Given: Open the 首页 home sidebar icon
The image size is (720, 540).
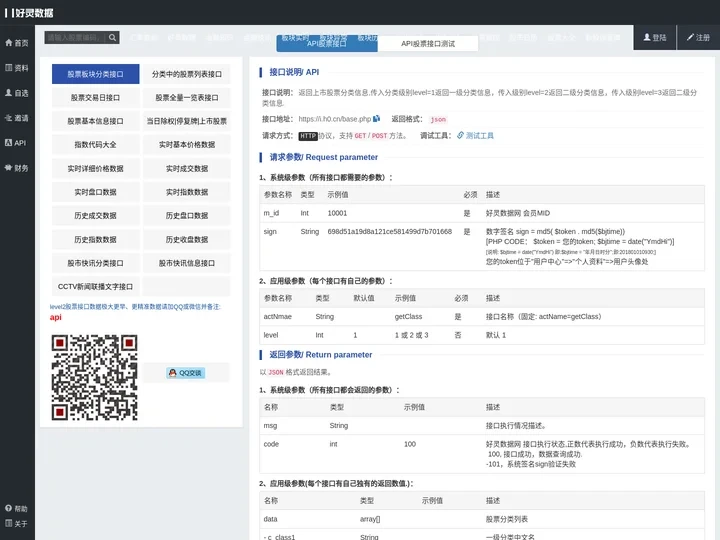Looking at the screenshot, I should [17, 43].
